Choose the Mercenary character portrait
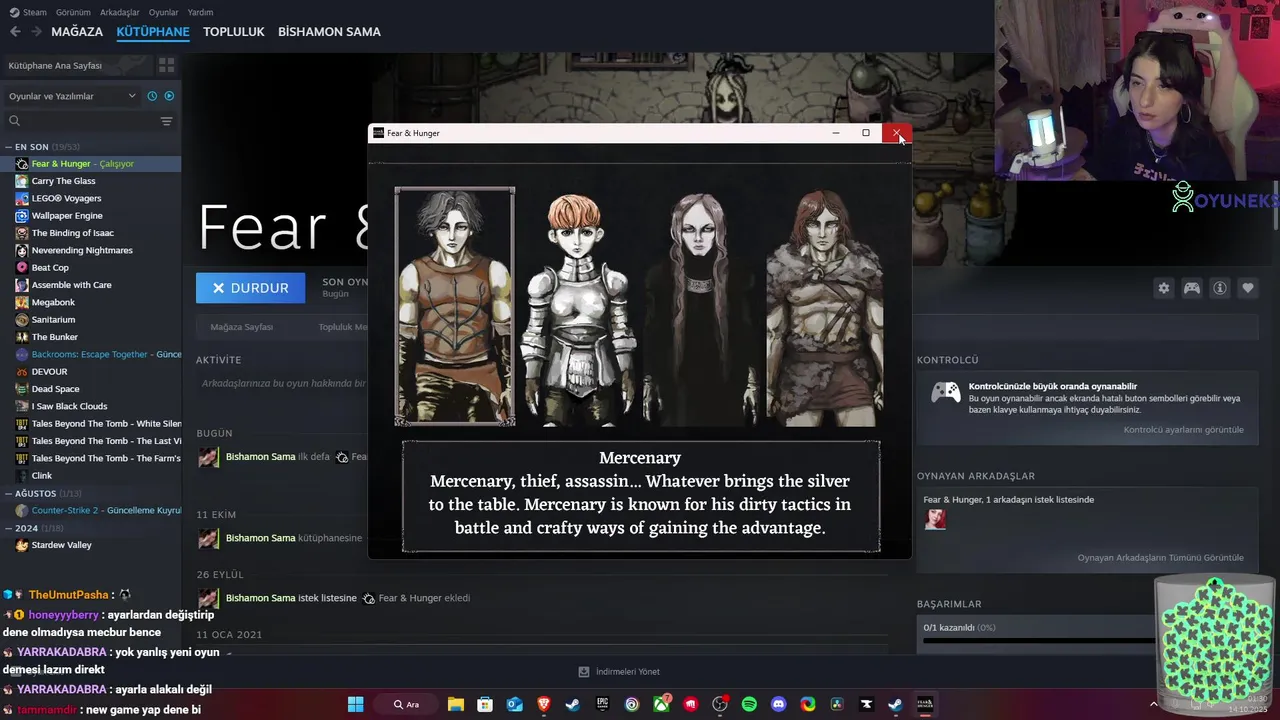 click(455, 306)
